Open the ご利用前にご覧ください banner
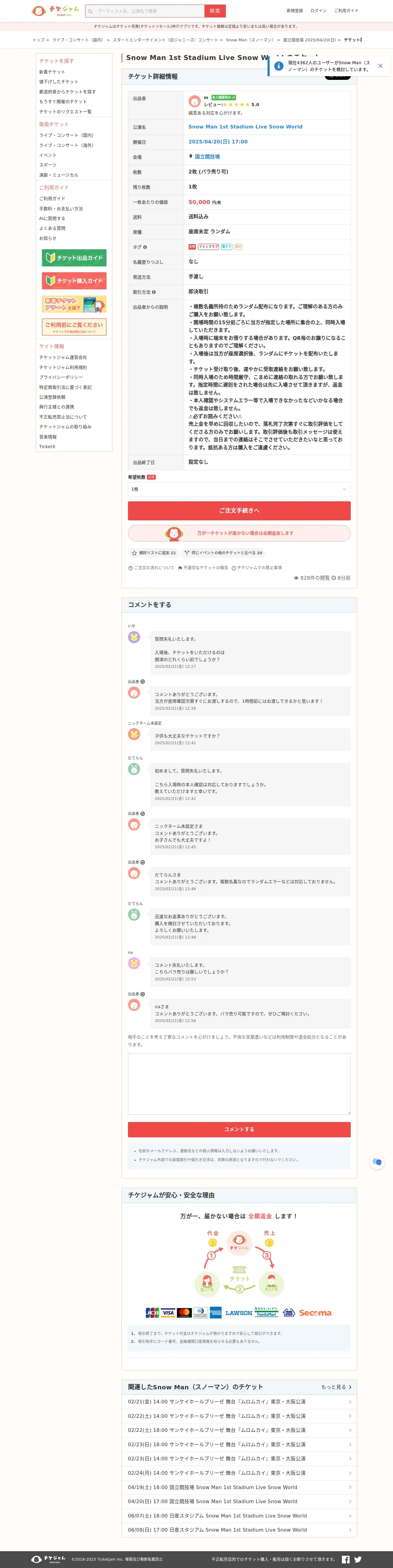The width and height of the screenshot is (393, 1568). pyautogui.click(x=74, y=326)
